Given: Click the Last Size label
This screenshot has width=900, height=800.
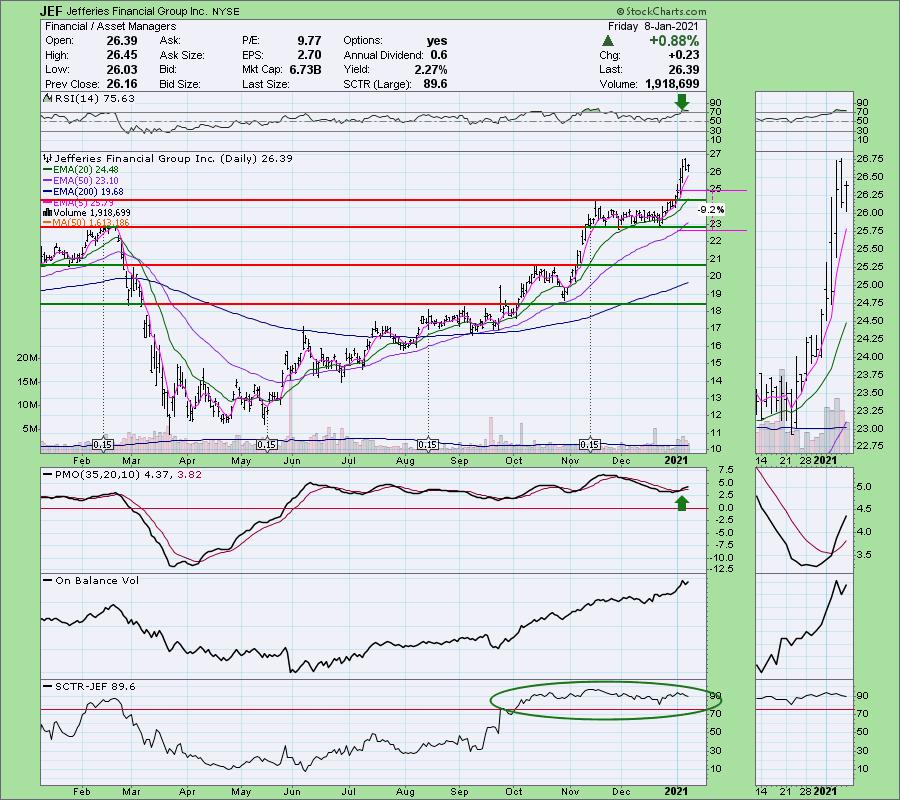Looking at the screenshot, I should click(265, 84).
